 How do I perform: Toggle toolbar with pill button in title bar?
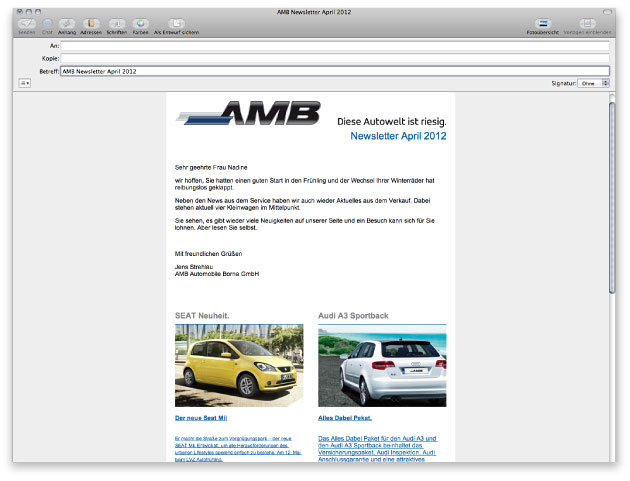click(607, 12)
